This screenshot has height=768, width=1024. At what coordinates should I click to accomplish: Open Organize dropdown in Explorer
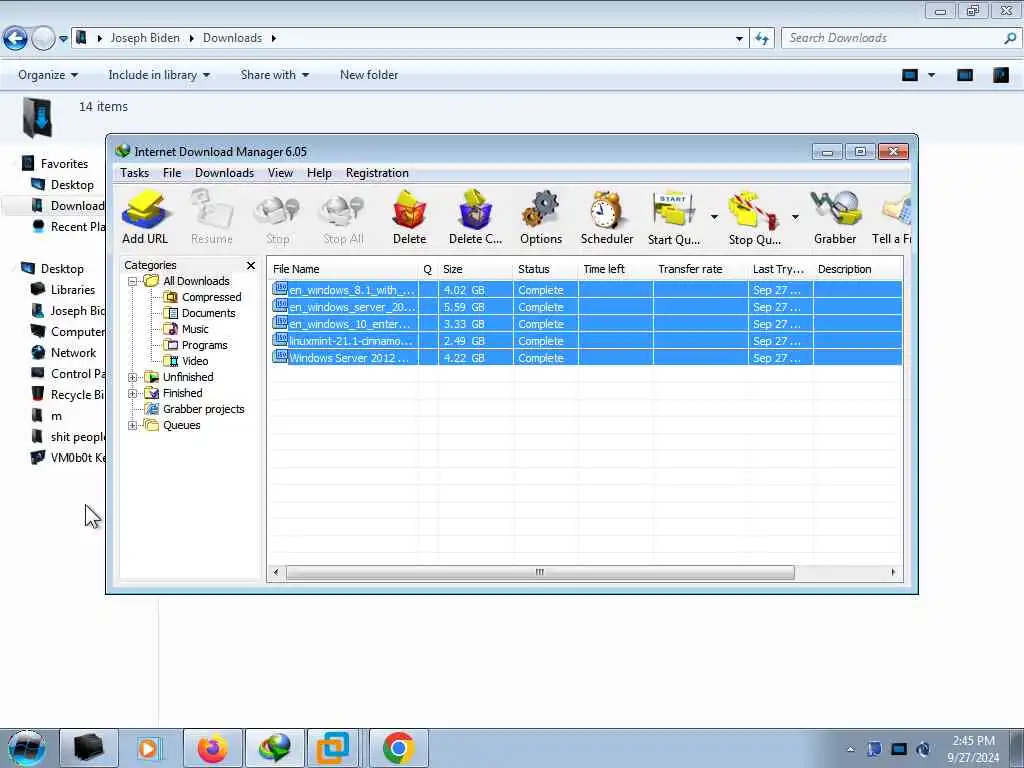[x=48, y=75]
